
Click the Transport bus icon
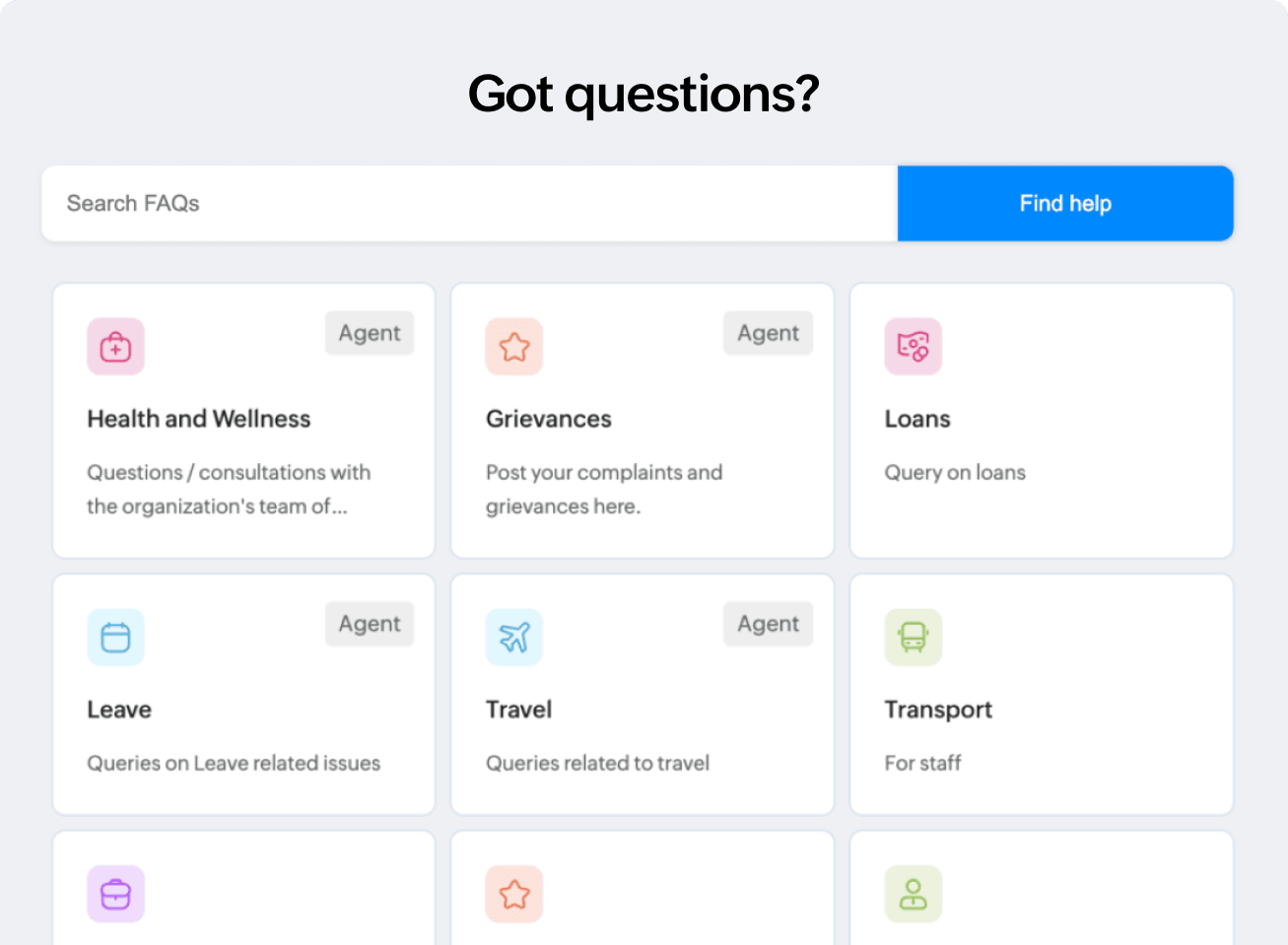913,638
